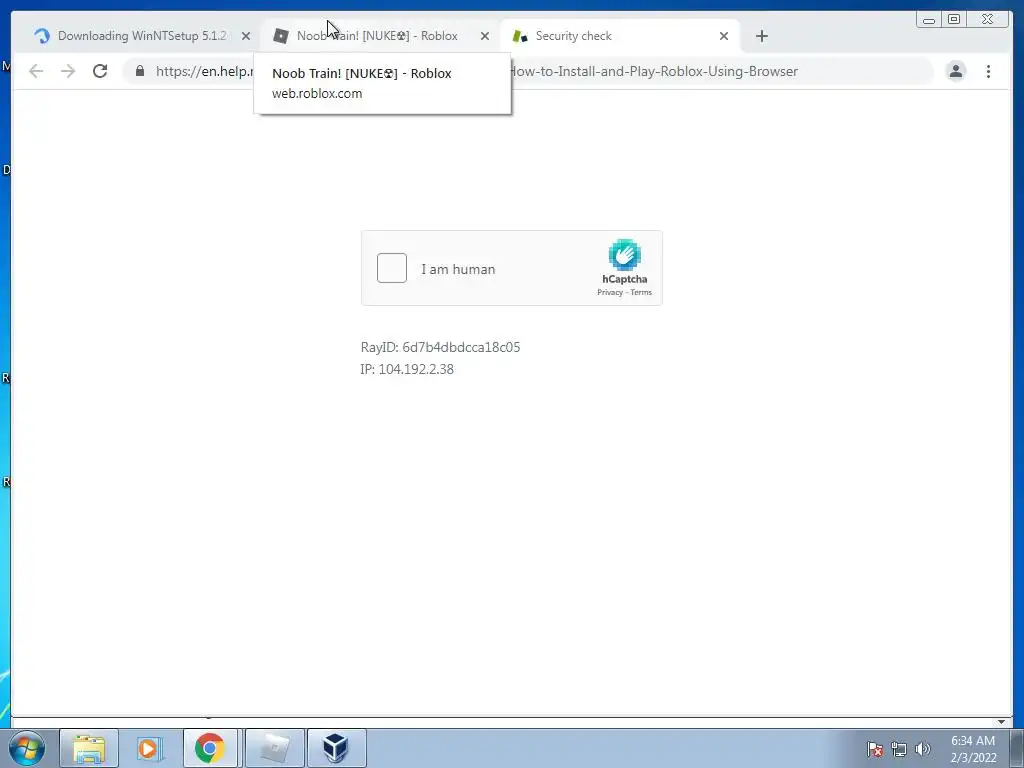The width and height of the screenshot is (1024, 768).
Task: Select the IP: 104.192.2.38 text
Action: (x=407, y=370)
